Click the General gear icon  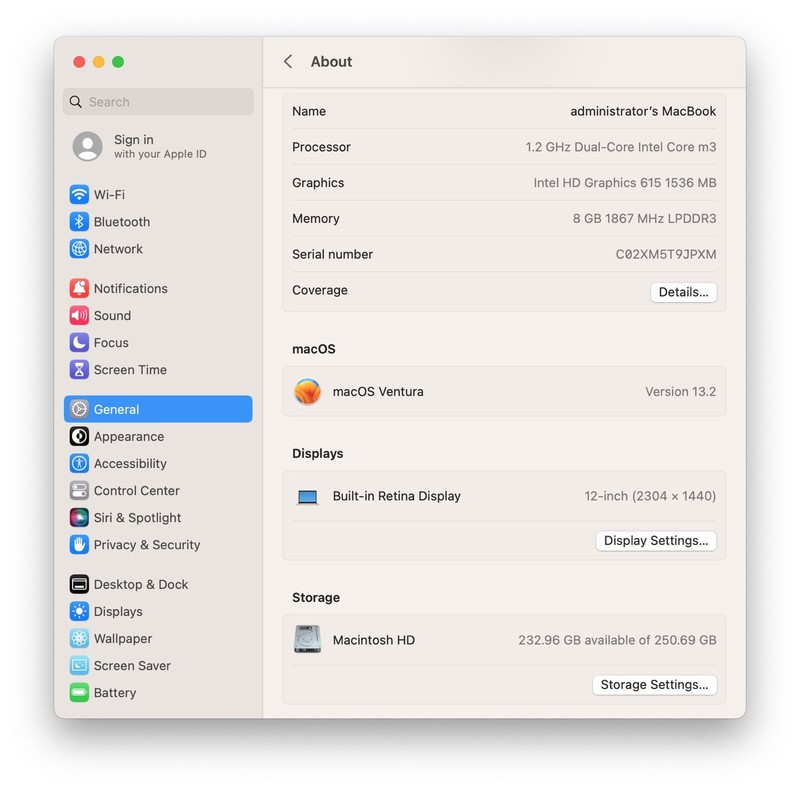[79, 409]
